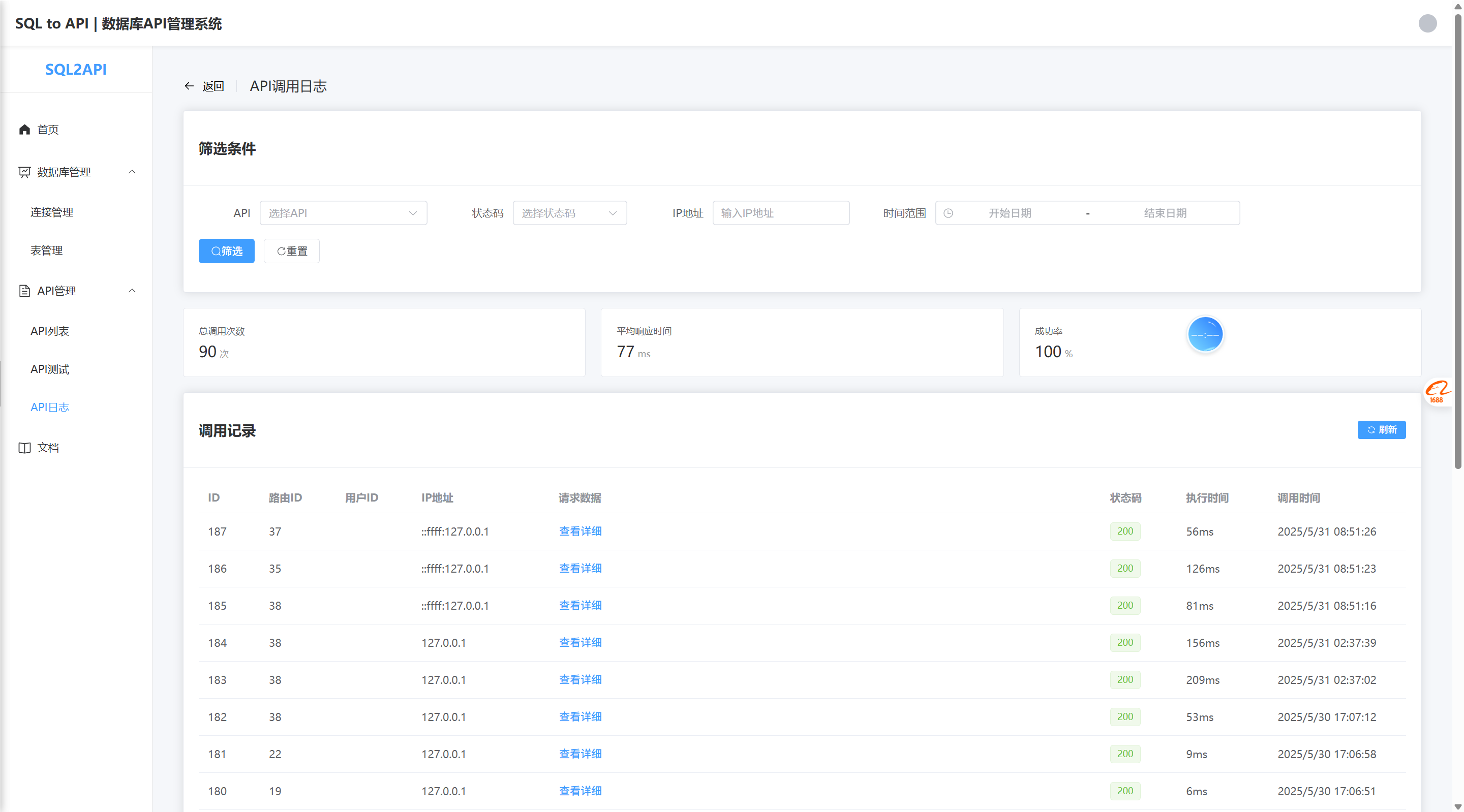Viewport: 1464px width, 812px height.
Task: Click the 数据库管理 monitor icon
Action: coord(24,172)
